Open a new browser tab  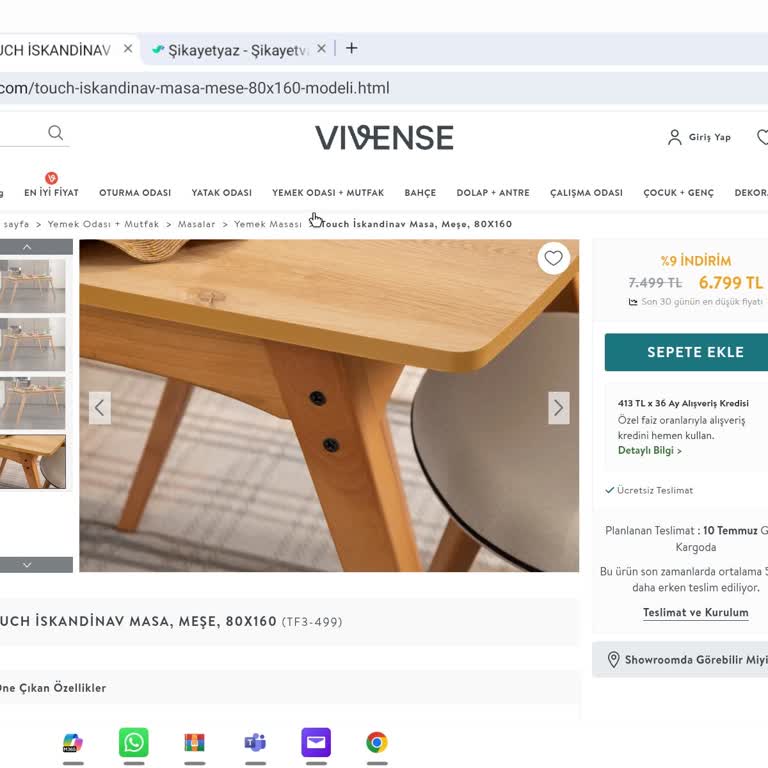point(352,48)
